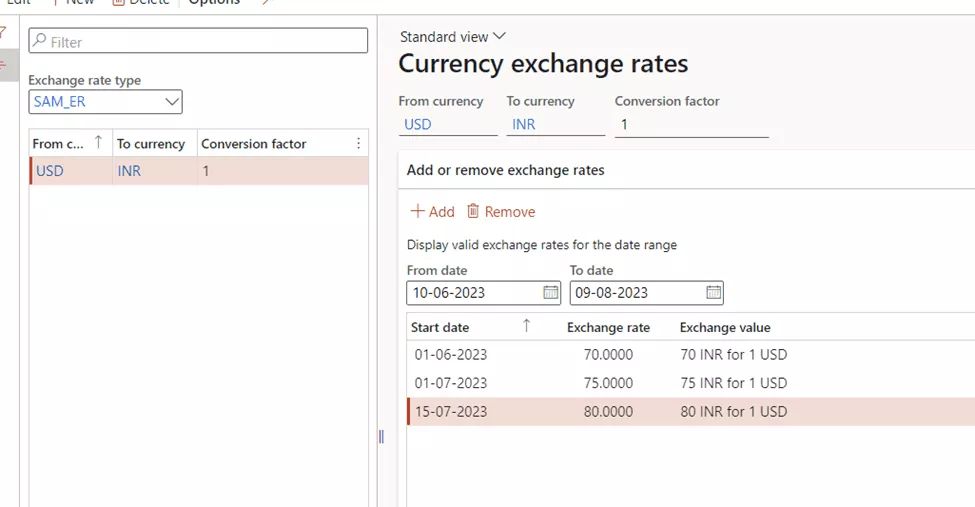Open the Exchange rate type dropdown SAM_ER
This screenshot has width=975, height=507.
(105, 102)
